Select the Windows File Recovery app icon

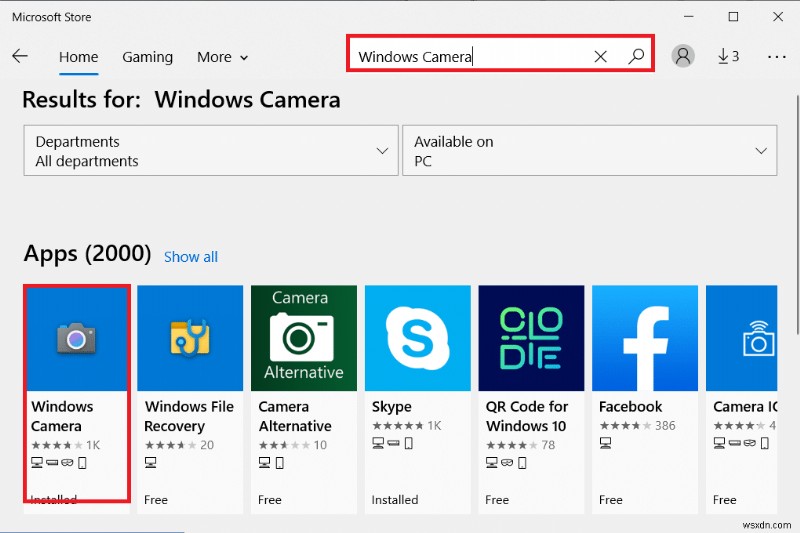[190, 338]
